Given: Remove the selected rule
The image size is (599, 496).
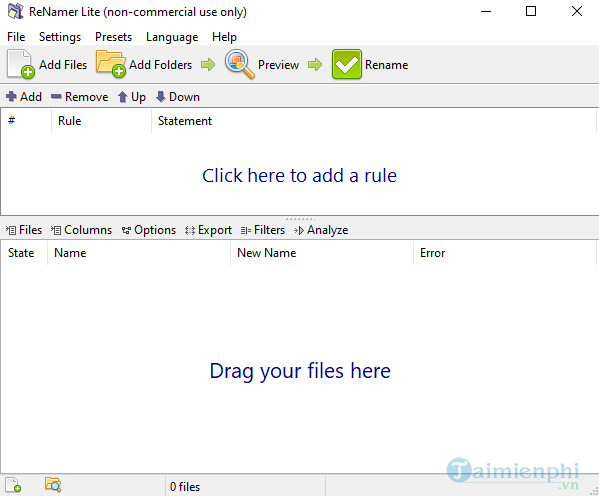Looking at the screenshot, I should (x=79, y=97).
